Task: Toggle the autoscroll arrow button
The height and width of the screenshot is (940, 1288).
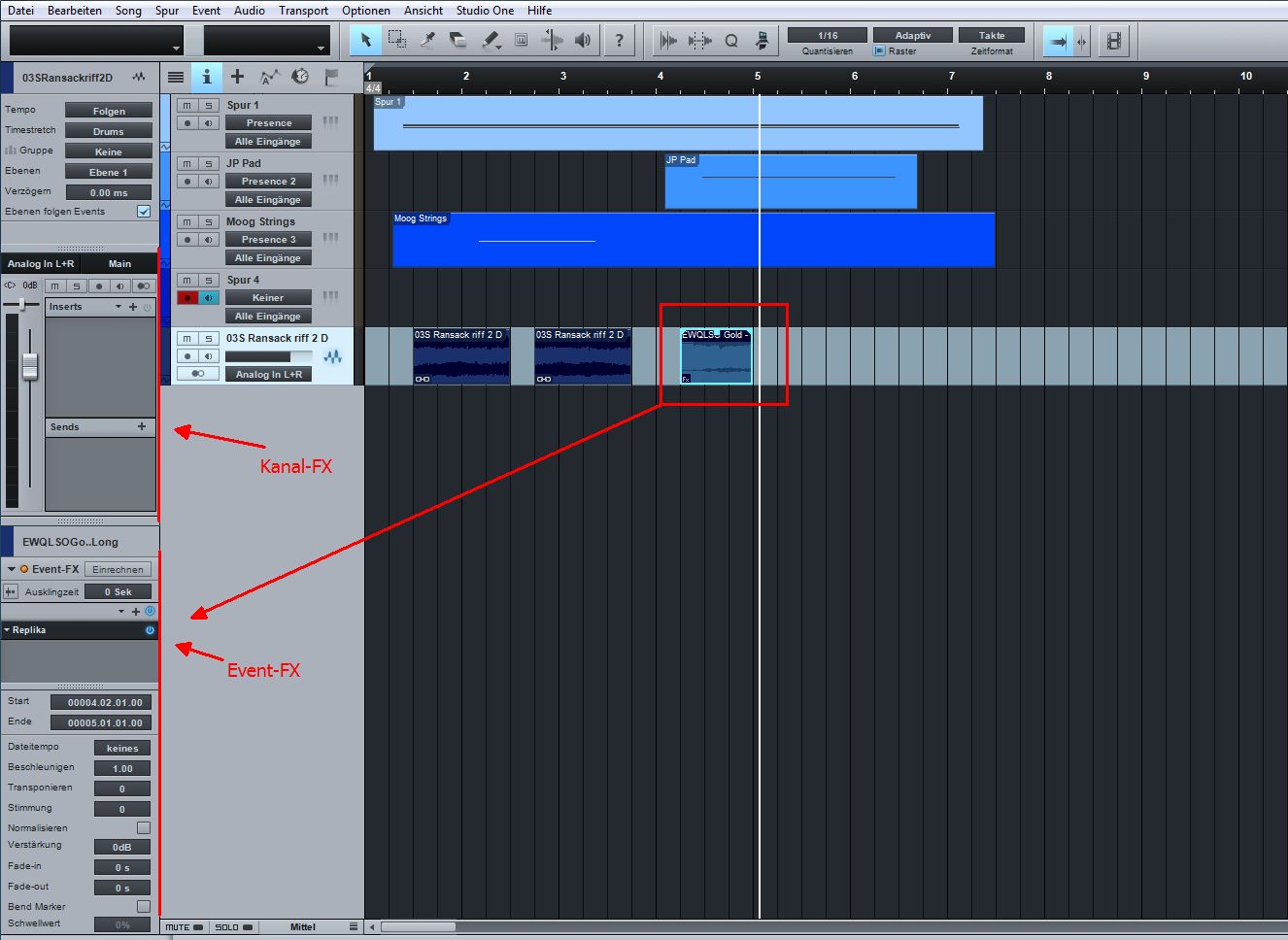Action: pyautogui.click(x=1058, y=41)
